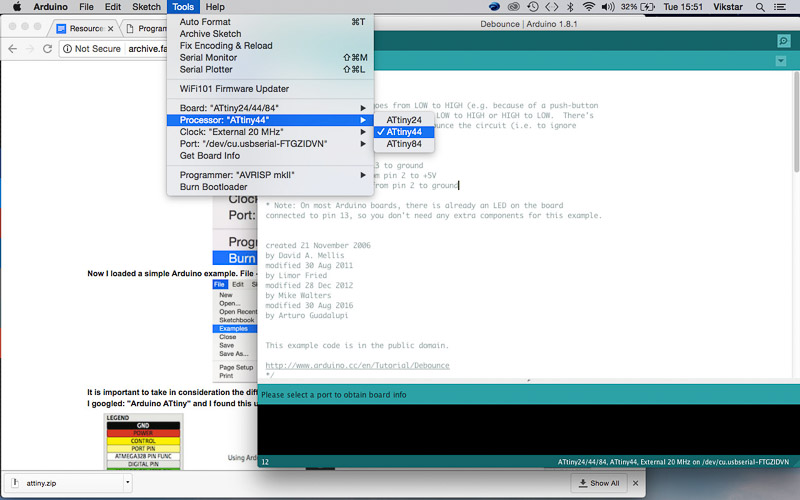
Task: Click the battery status icon
Action: point(647,7)
